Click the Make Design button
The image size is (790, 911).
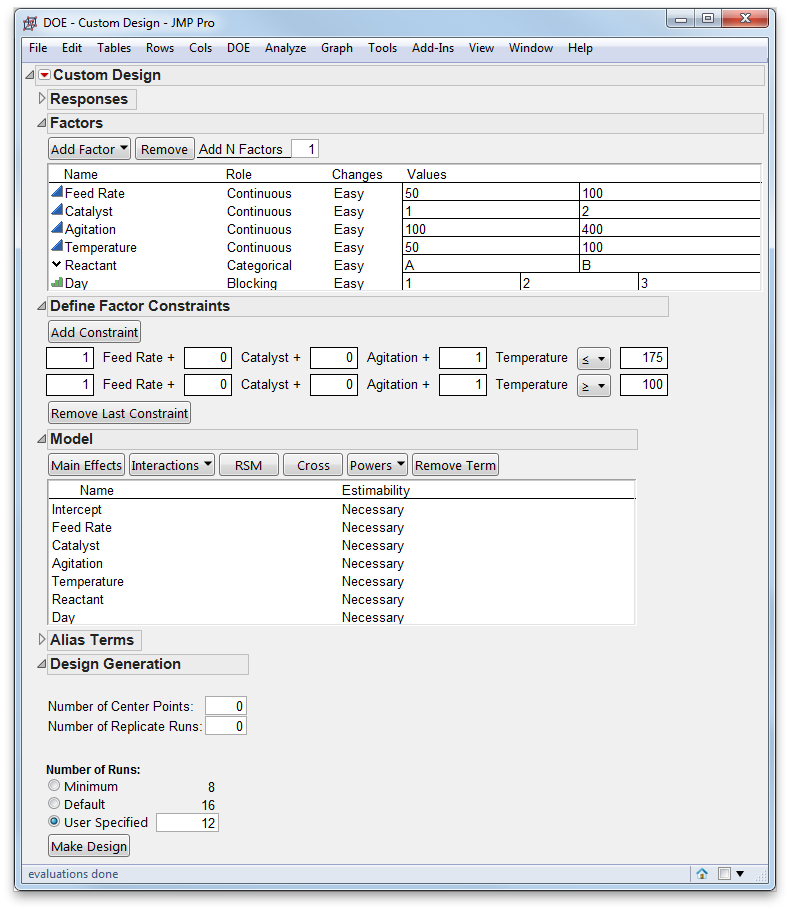tap(89, 846)
